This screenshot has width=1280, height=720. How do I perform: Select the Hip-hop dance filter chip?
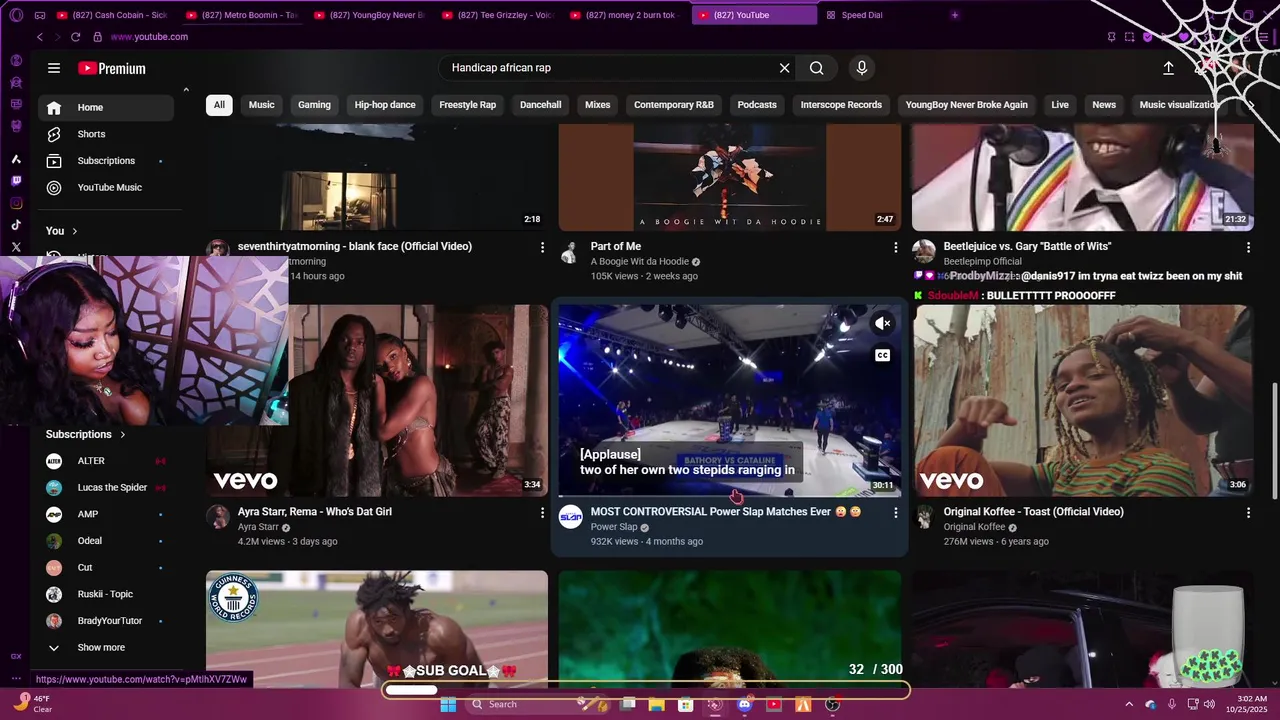pyautogui.click(x=385, y=105)
